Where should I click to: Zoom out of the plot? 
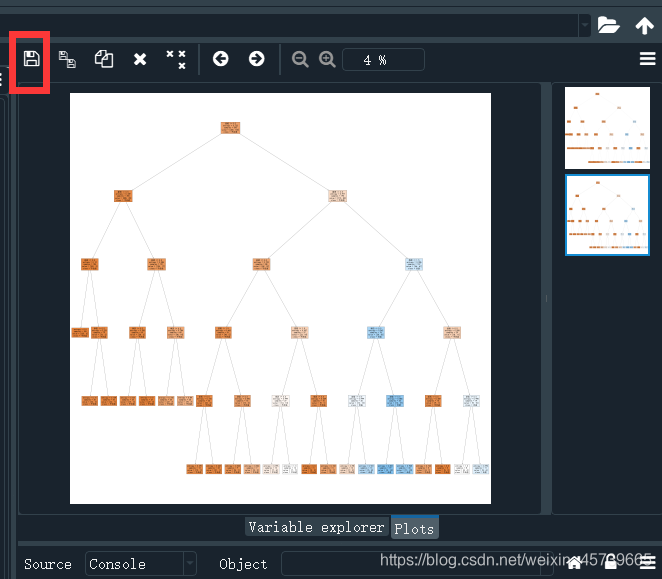point(300,59)
